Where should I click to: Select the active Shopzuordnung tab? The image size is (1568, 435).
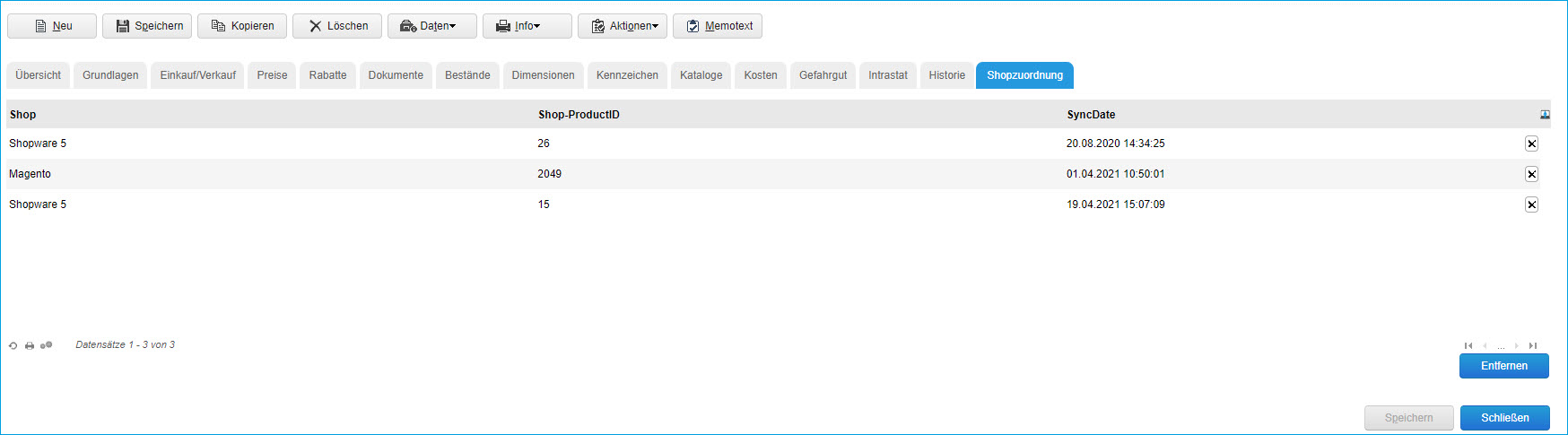coord(1024,75)
